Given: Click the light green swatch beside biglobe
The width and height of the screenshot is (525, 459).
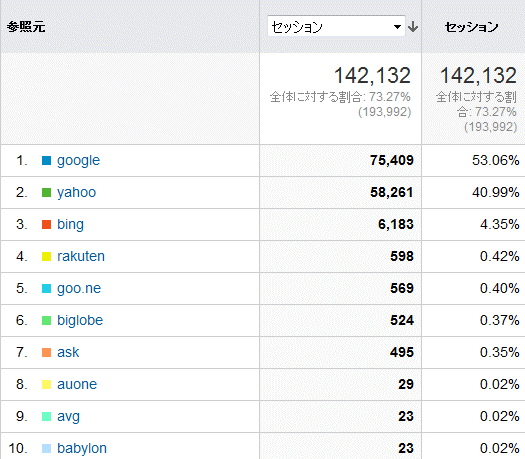Looking at the screenshot, I should 46,320.
